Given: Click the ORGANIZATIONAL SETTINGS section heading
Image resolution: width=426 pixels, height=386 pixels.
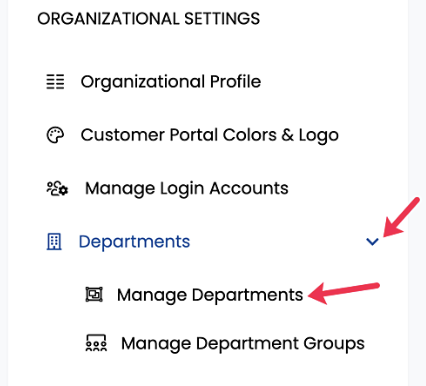Looking at the screenshot, I should [x=149, y=19].
